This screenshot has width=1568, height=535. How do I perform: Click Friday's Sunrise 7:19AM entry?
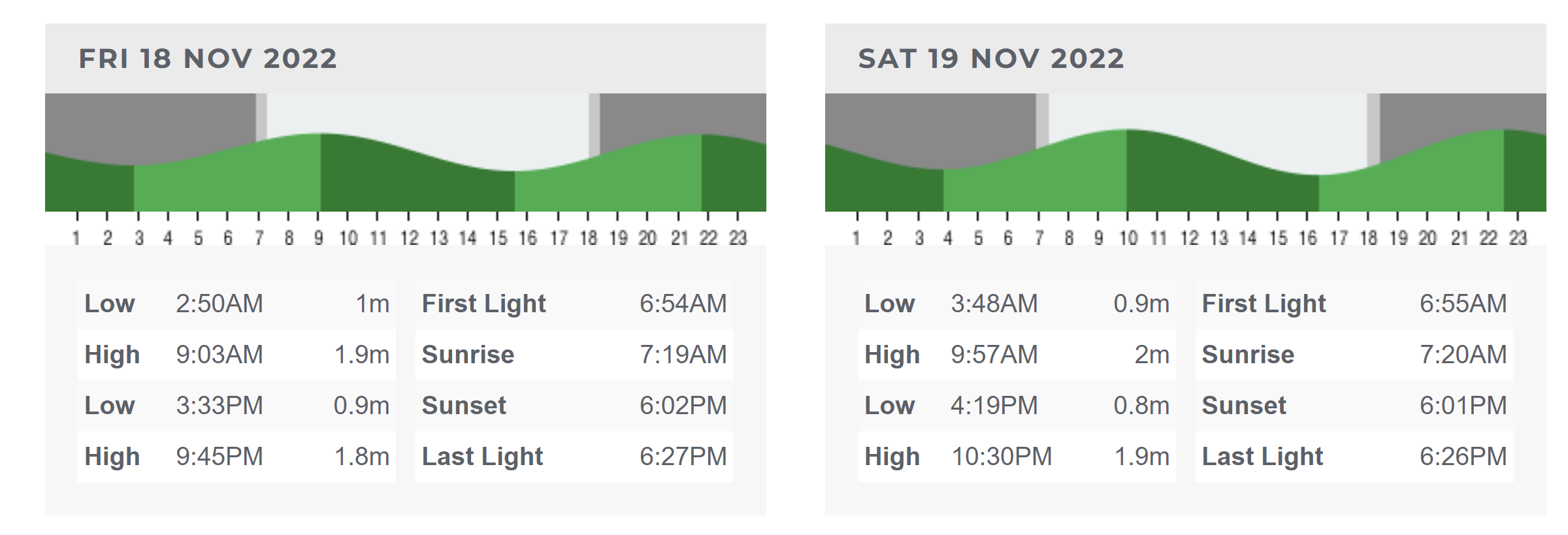574,355
